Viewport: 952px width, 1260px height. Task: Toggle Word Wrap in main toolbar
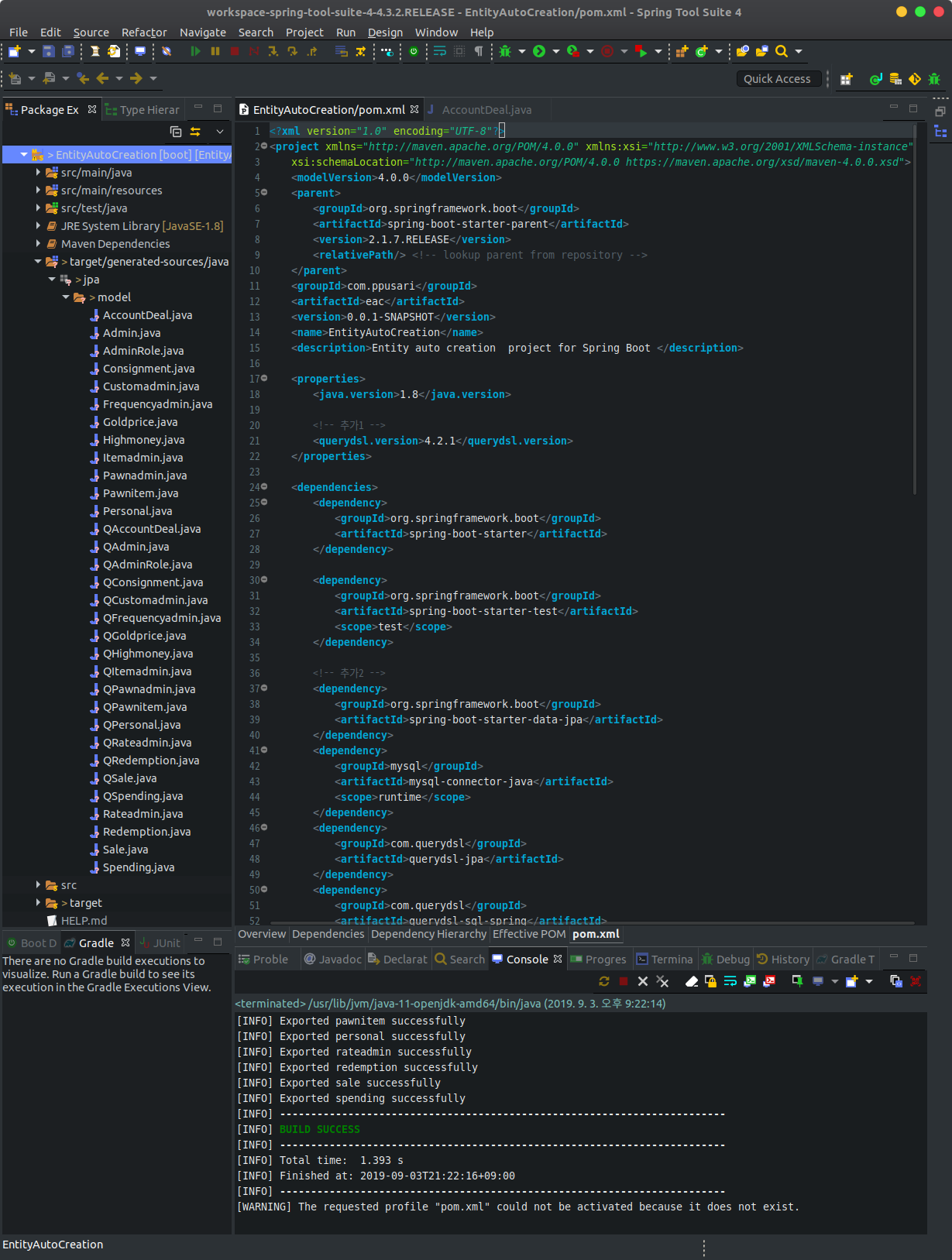click(x=440, y=51)
